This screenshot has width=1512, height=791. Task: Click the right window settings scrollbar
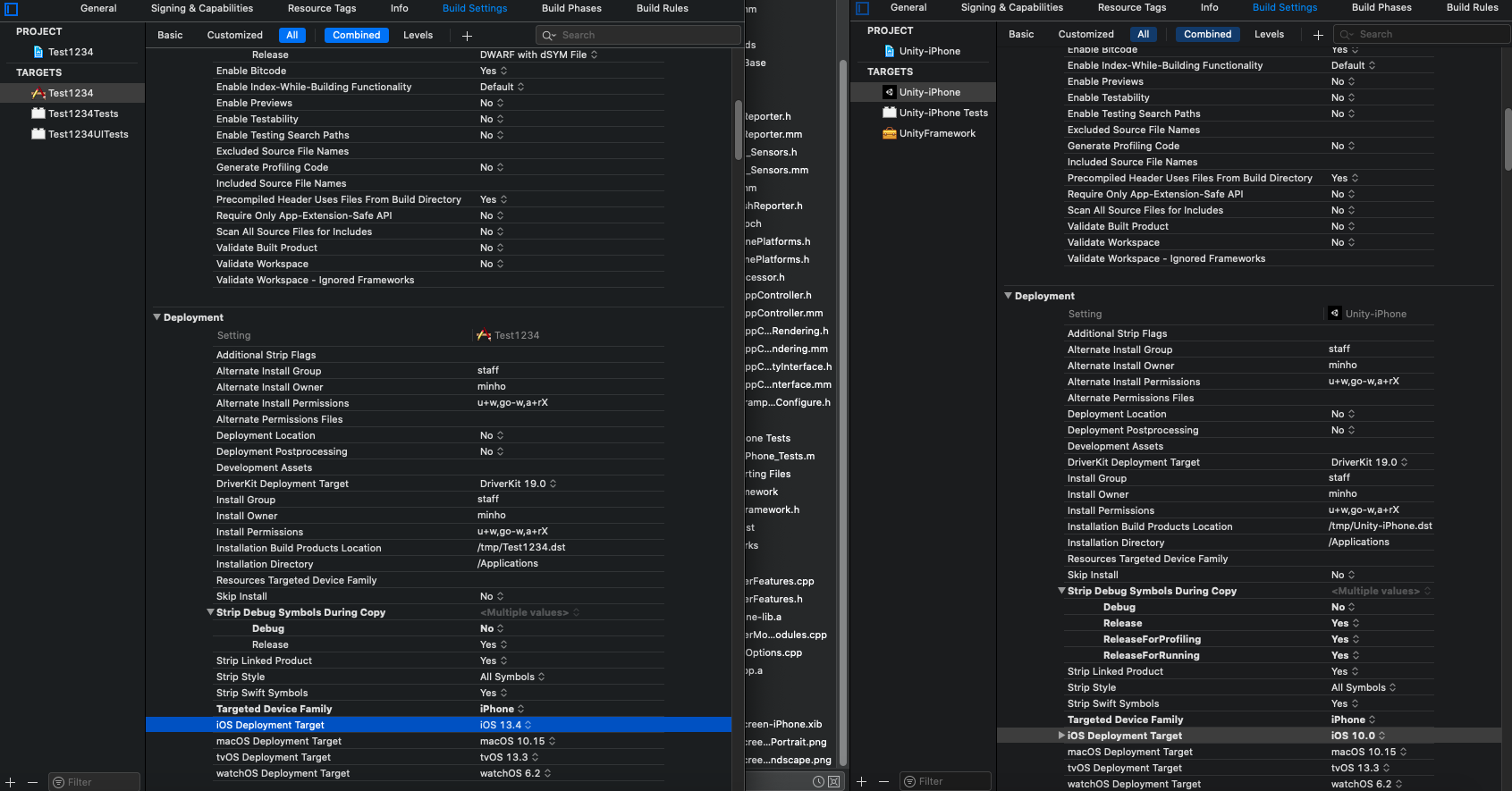(x=1507, y=139)
